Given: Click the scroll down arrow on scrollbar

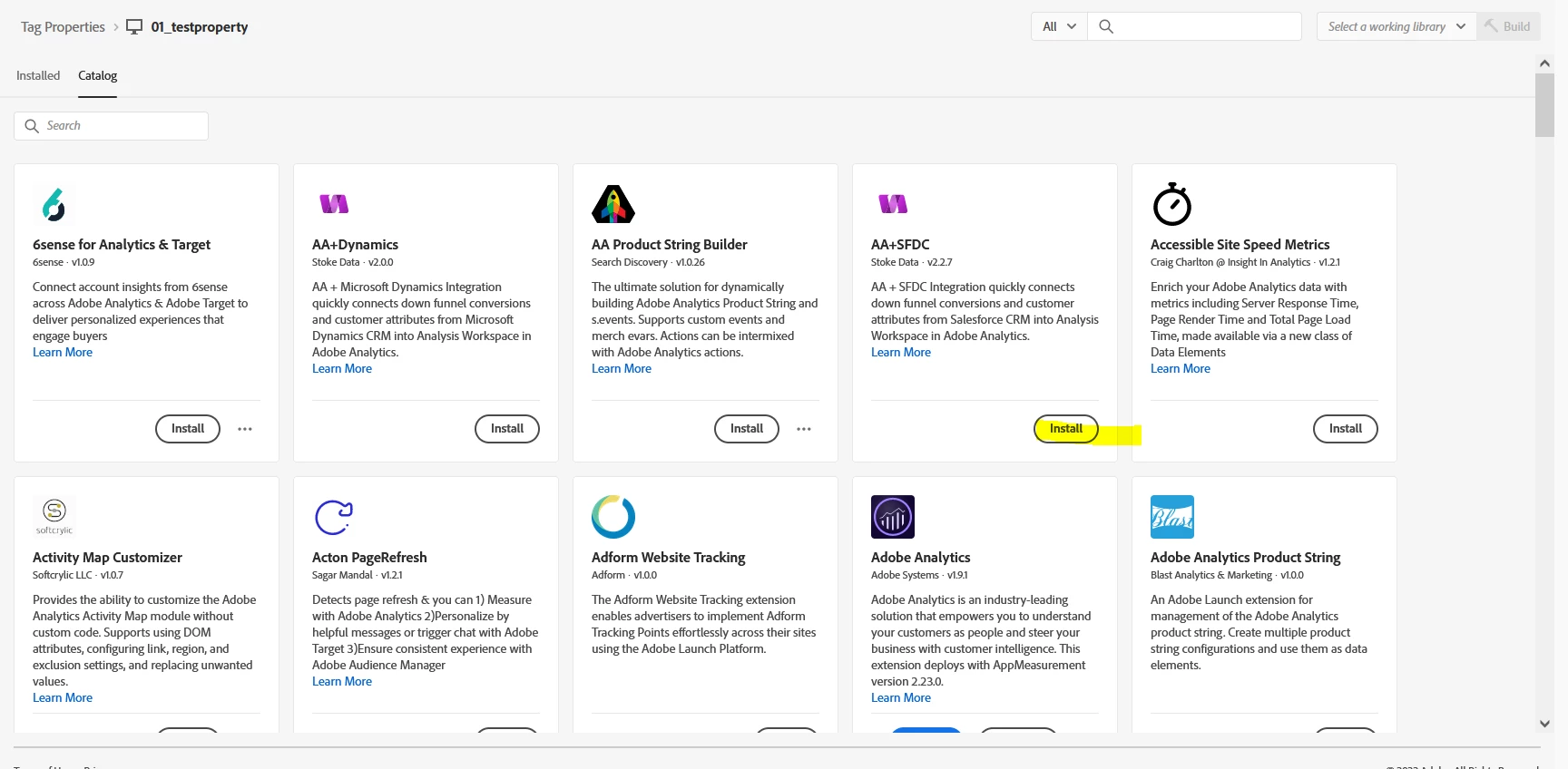Looking at the screenshot, I should (1544, 724).
